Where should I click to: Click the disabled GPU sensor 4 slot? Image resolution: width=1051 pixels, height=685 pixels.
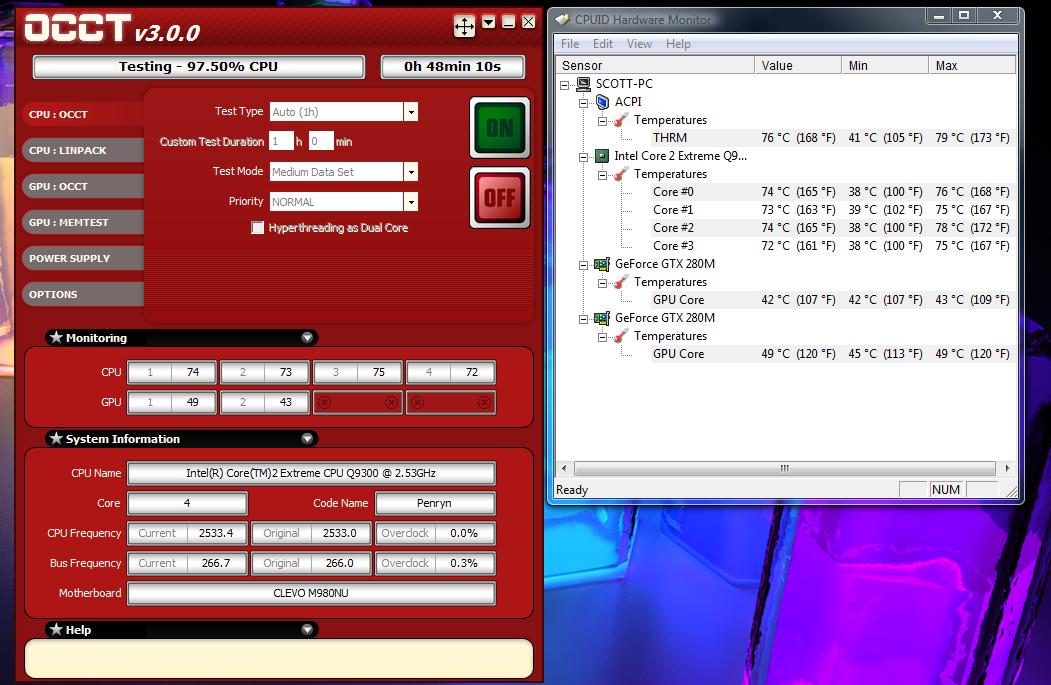pyautogui.click(x=450, y=402)
